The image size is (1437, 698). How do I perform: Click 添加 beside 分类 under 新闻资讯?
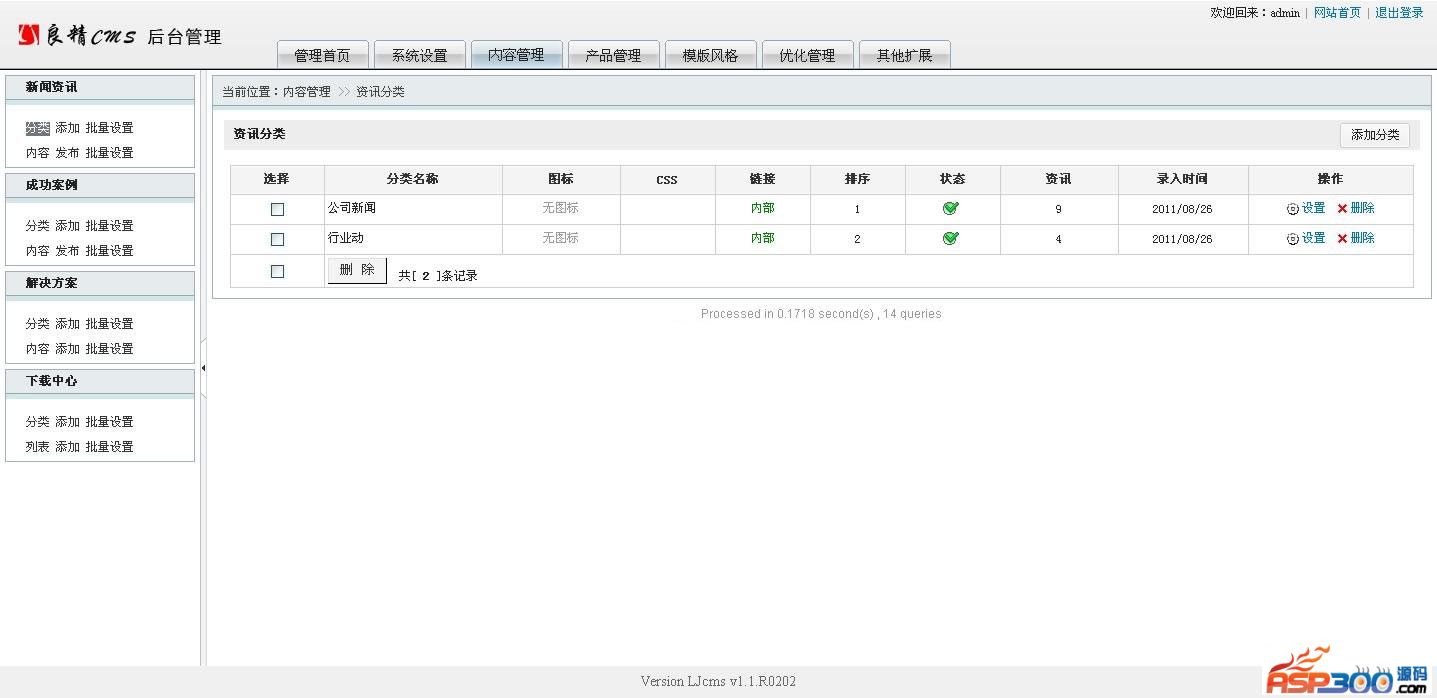(67, 128)
